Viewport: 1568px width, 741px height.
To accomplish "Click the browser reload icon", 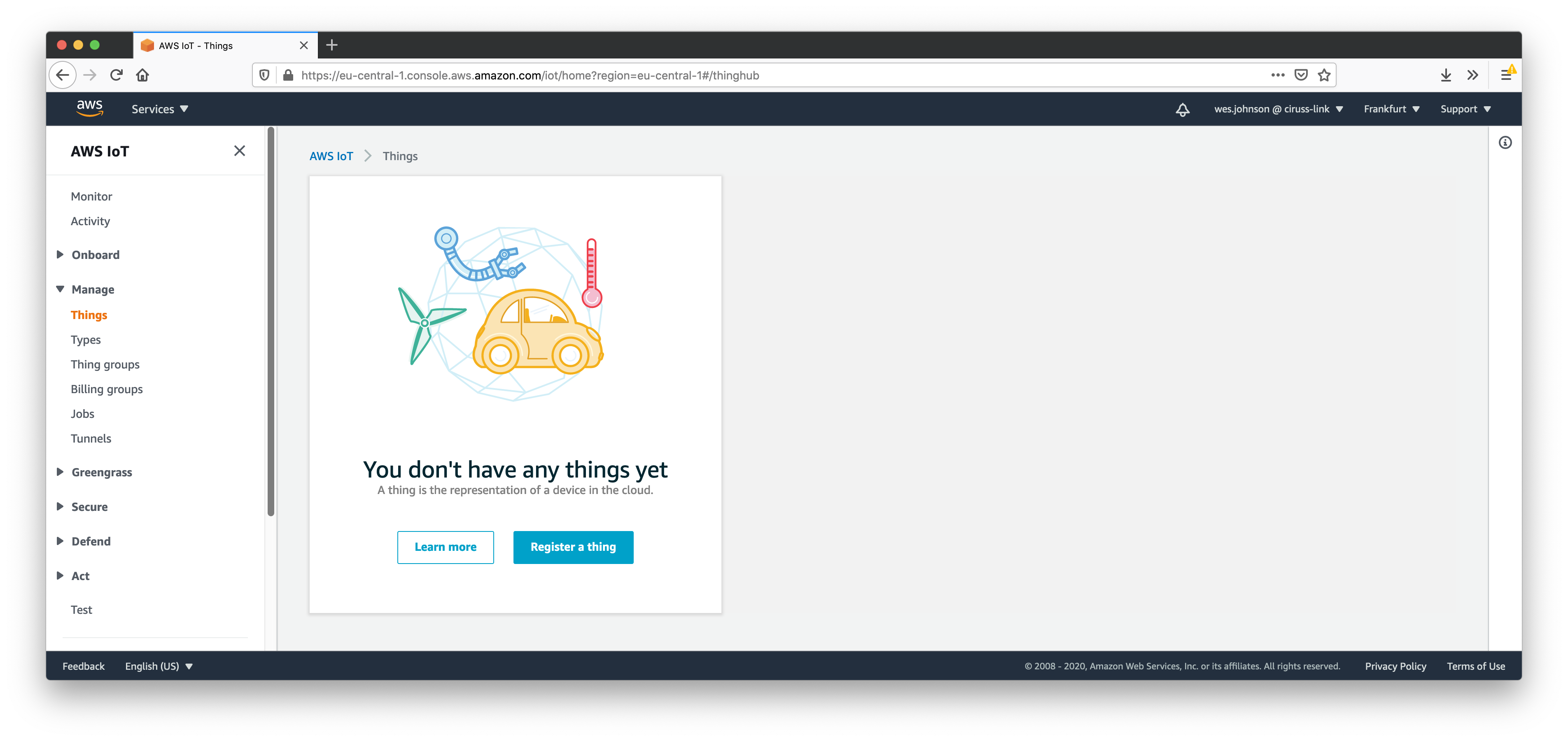I will point(116,75).
